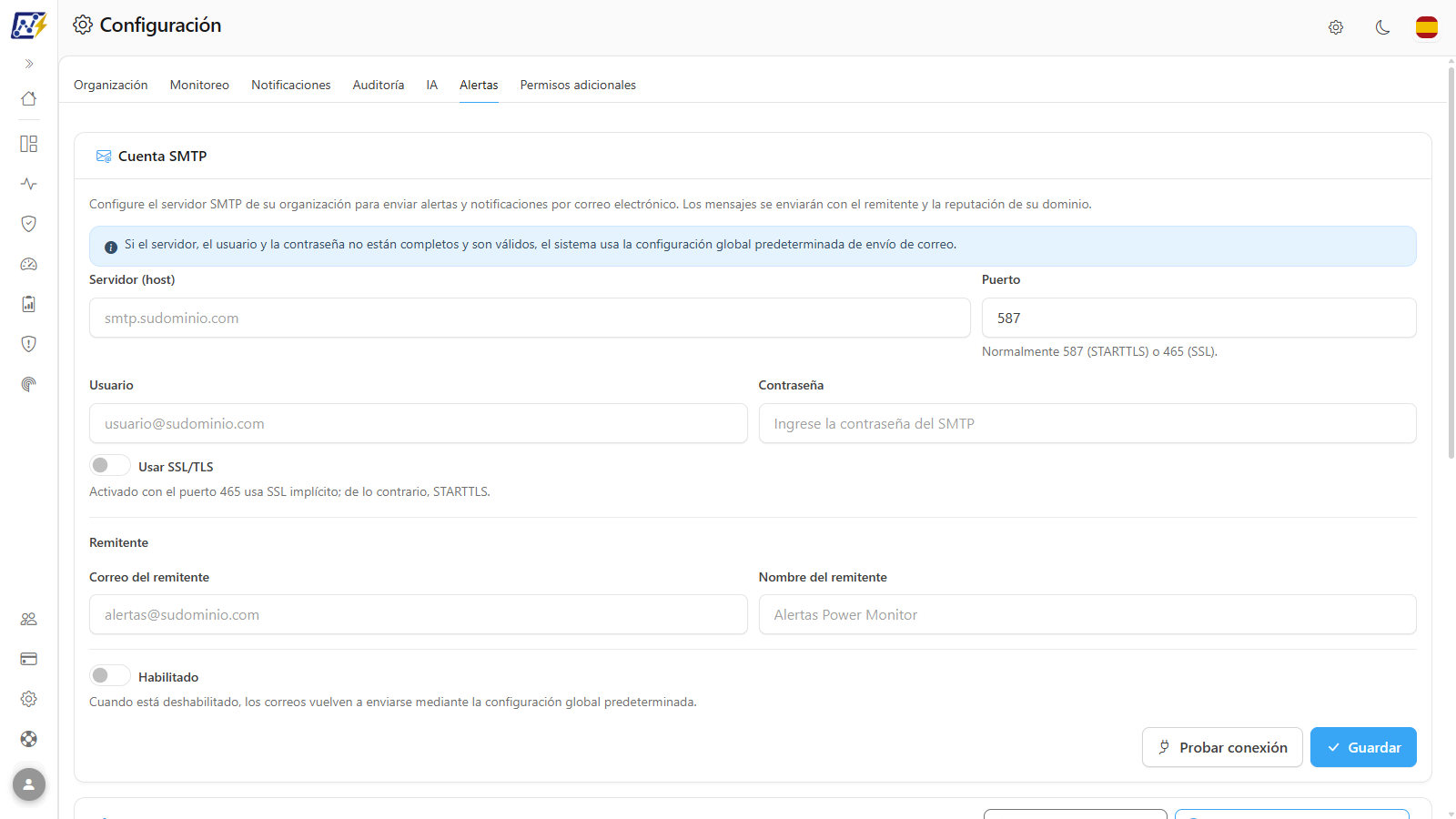
Task: Open the dashboard layout icon in sidebar
Action: tap(29, 144)
